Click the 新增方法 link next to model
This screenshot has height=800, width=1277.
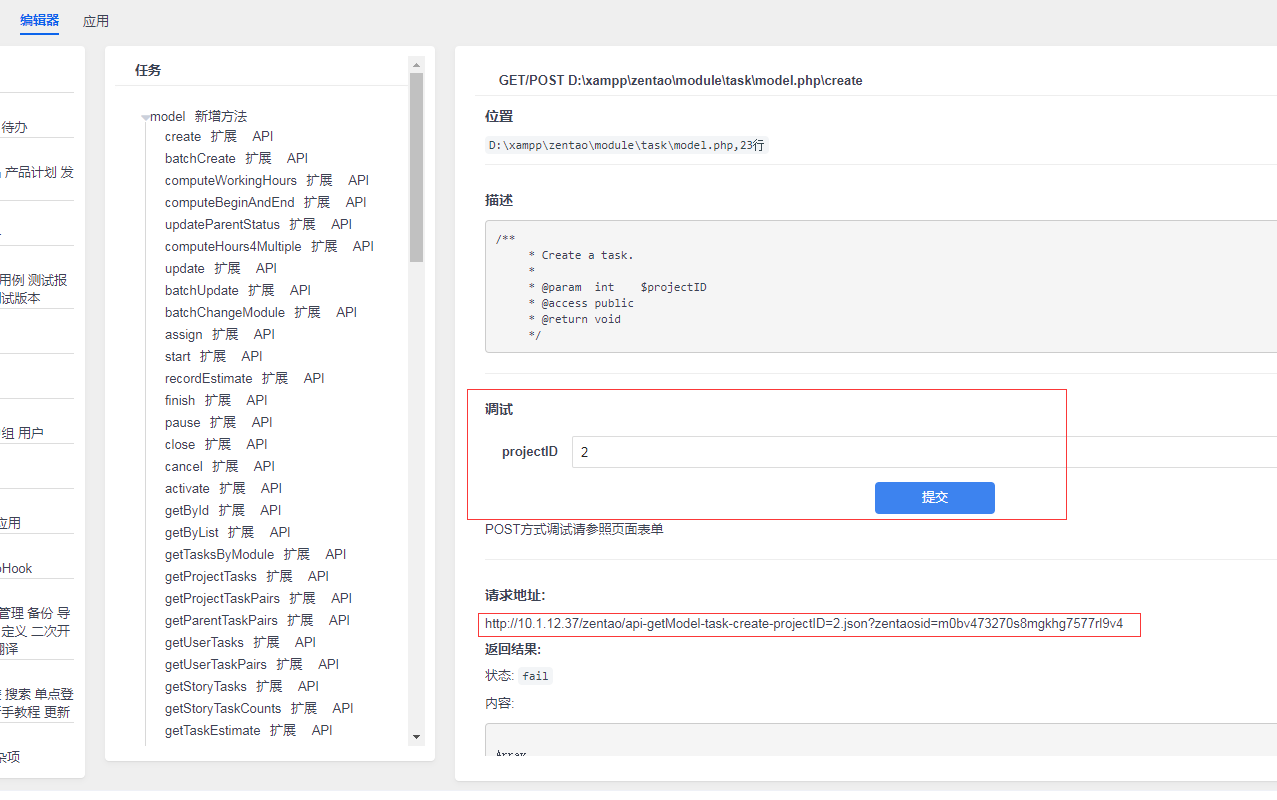click(x=221, y=116)
